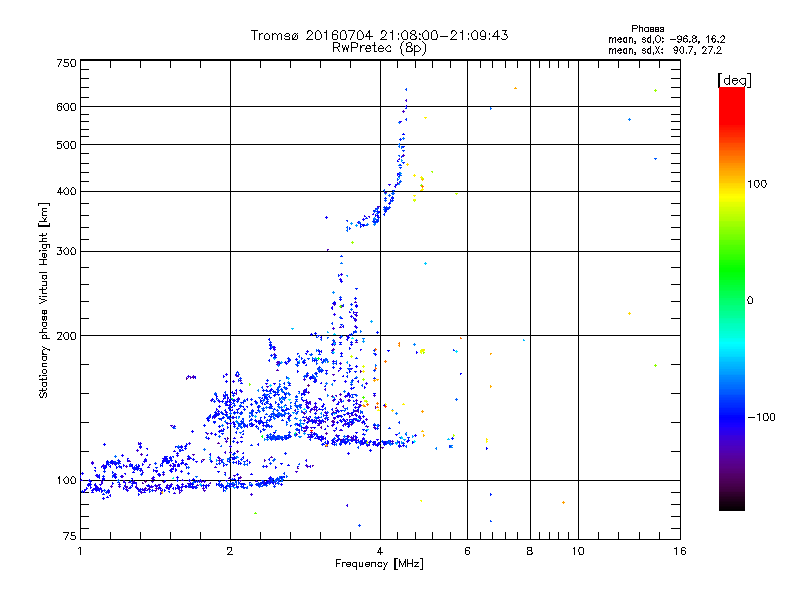Click the 'mean, sd,O: -96.8, 16.2' line
The height and width of the screenshot is (600, 800).
point(666,39)
